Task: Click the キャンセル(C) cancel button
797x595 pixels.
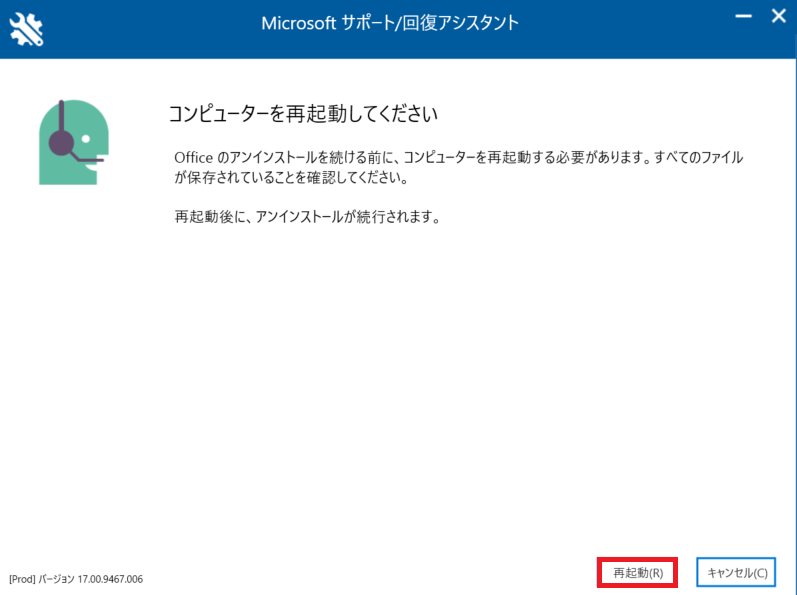Action: pyautogui.click(x=737, y=573)
